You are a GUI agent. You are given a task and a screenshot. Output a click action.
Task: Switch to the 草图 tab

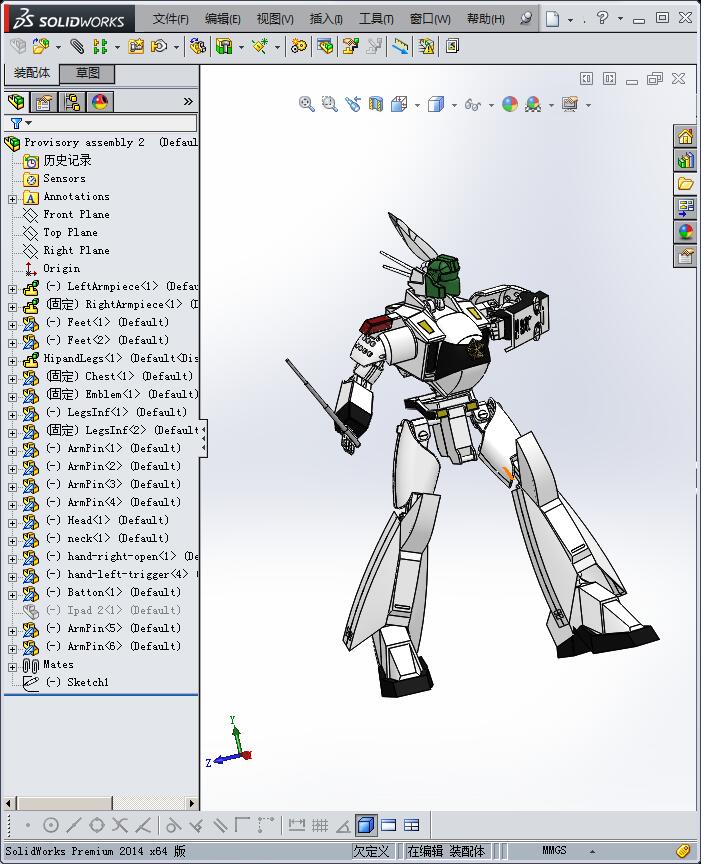[87, 73]
